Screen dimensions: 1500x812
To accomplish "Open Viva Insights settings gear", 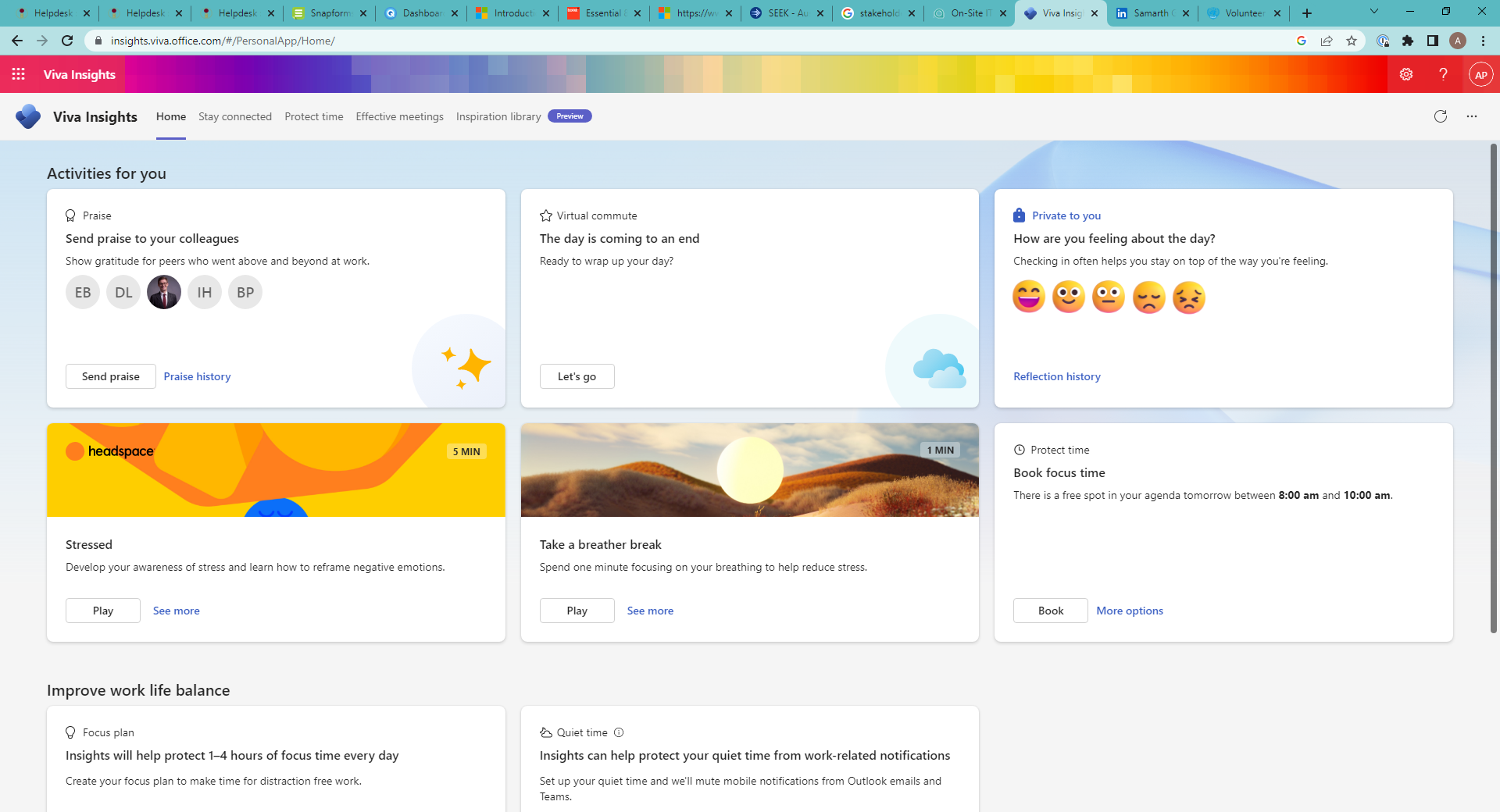I will 1406,74.
